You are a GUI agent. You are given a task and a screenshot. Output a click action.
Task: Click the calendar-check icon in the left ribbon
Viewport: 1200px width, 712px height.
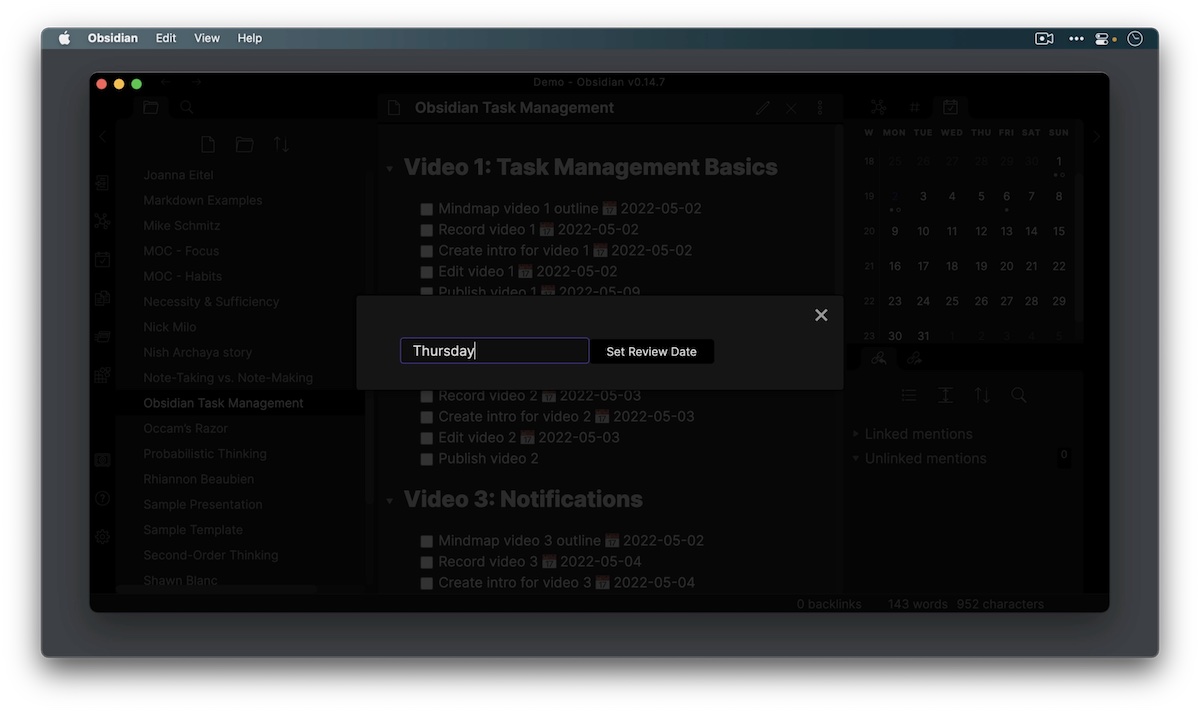(x=102, y=260)
